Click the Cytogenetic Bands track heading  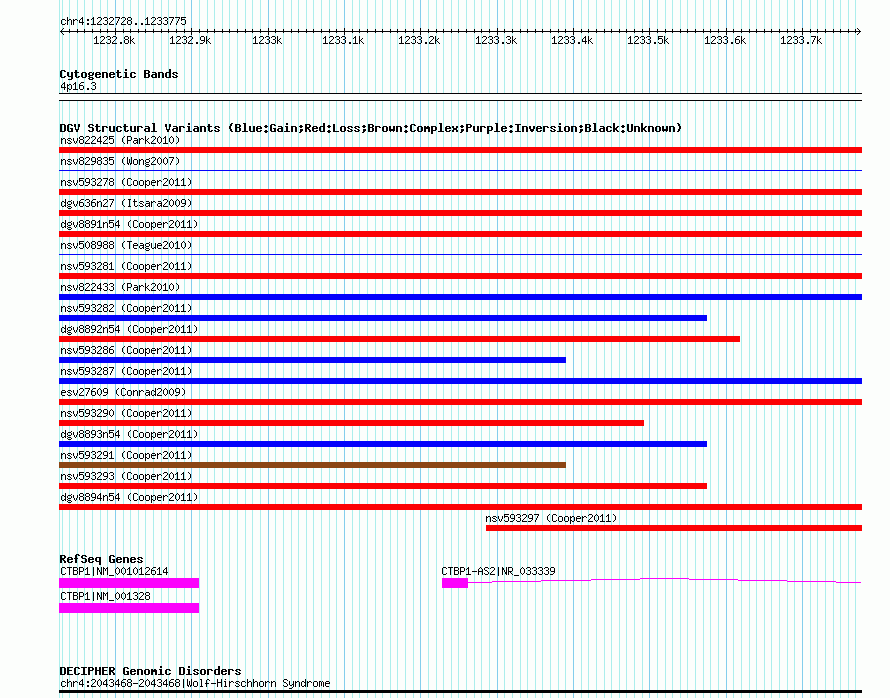pos(119,74)
